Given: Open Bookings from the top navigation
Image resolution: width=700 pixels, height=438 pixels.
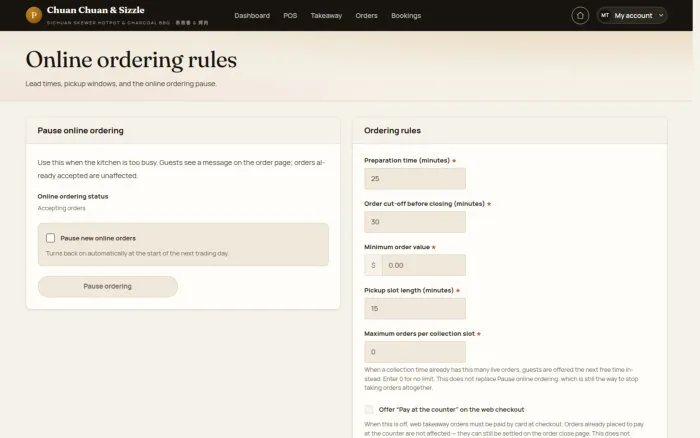Looking at the screenshot, I should pyautogui.click(x=406, y=16).
